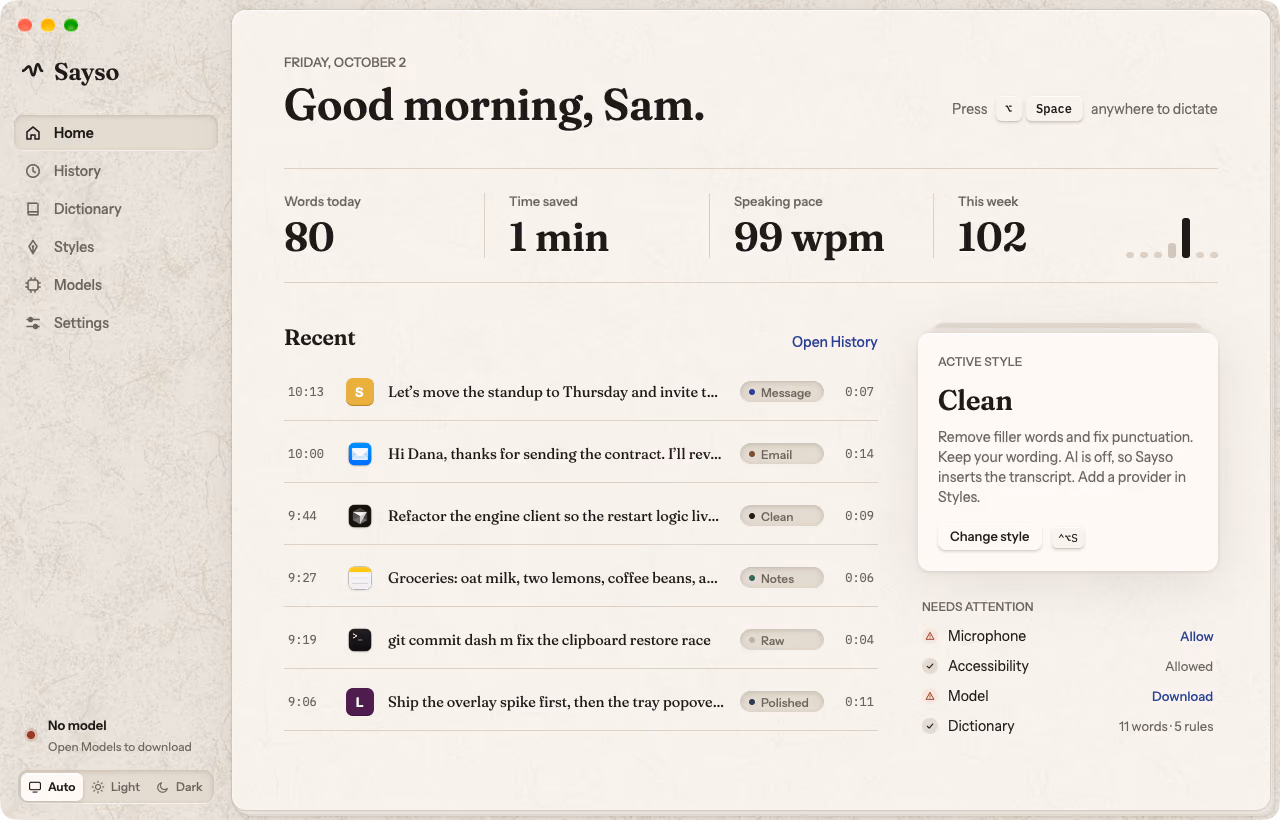This screenshot has width=1280, height=820.
Task: Open the Refactor the engine client entry
Action: [581, 516]
